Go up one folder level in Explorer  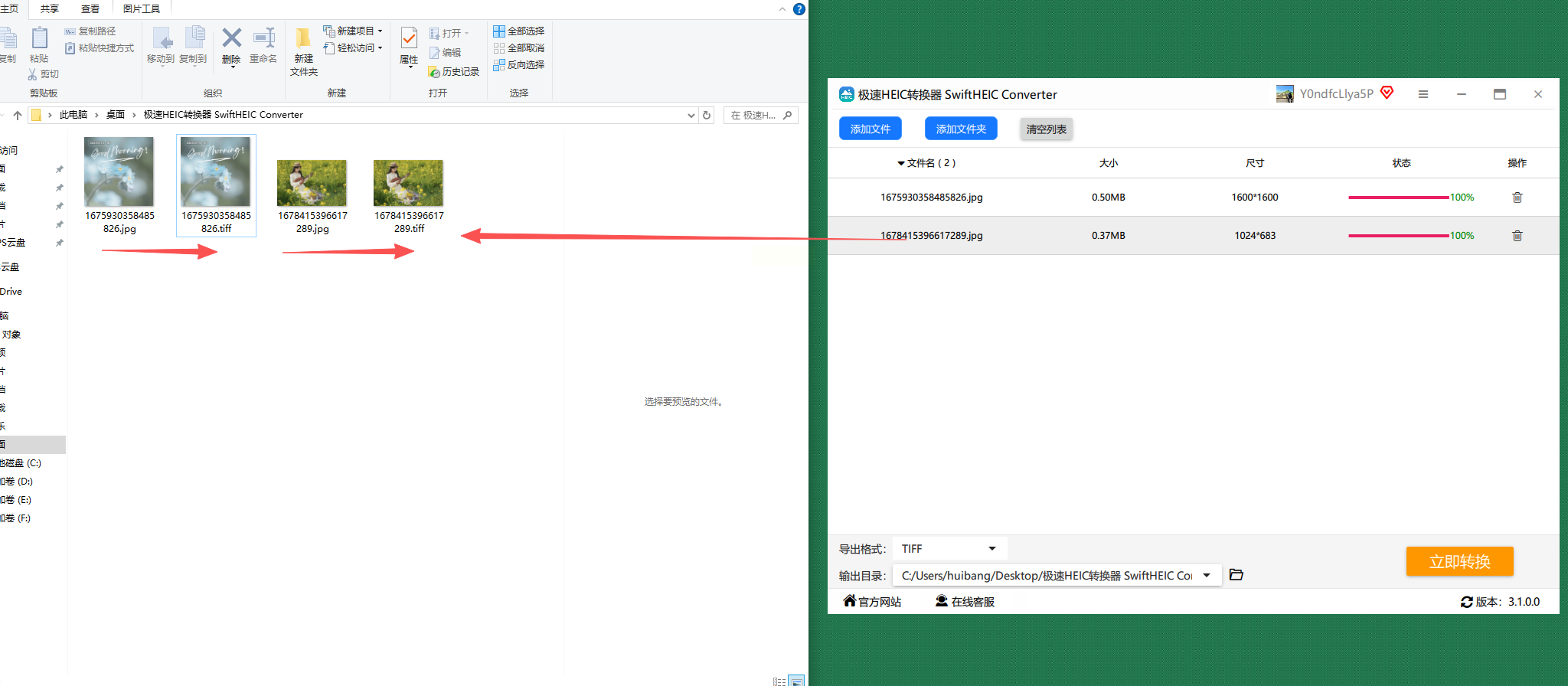click(18, 115)
